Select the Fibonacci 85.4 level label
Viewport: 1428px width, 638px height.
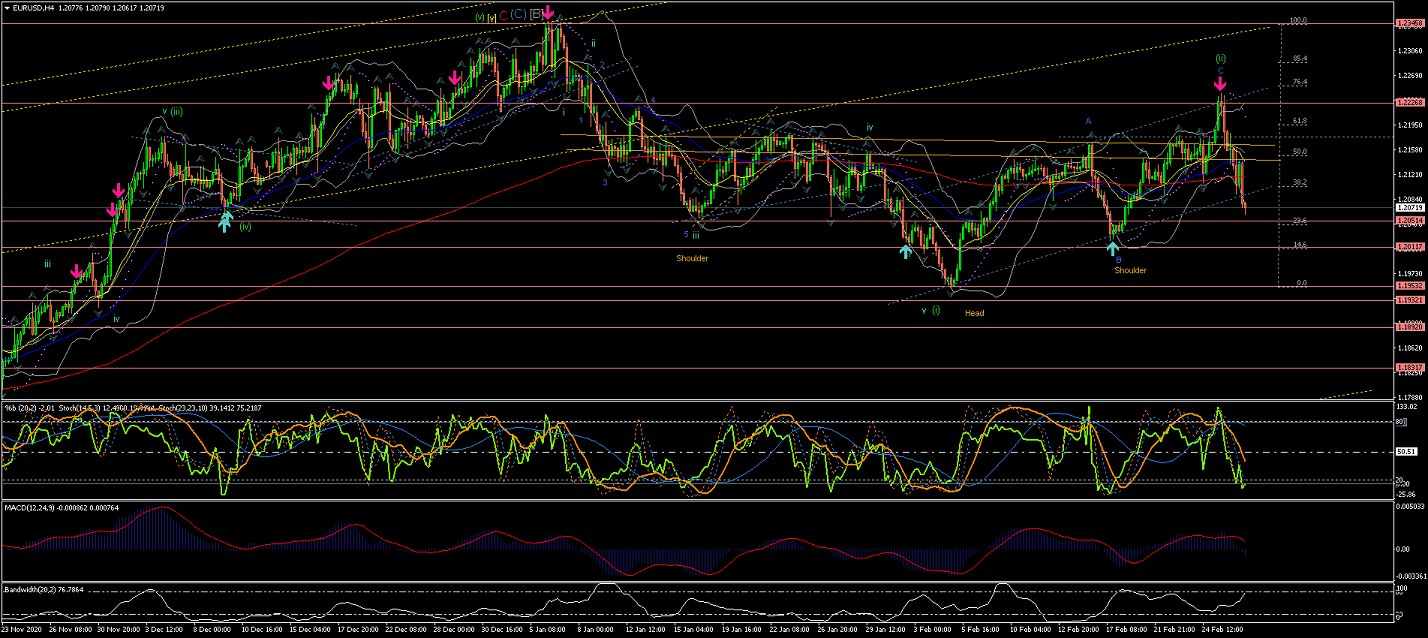[1300, 58]
